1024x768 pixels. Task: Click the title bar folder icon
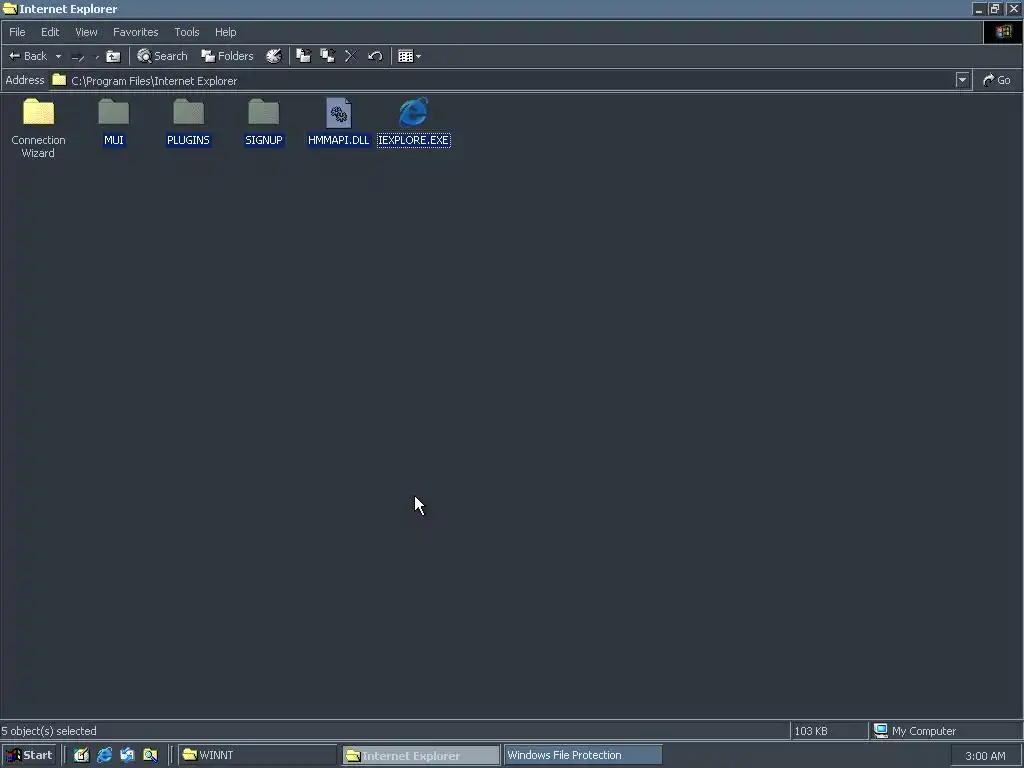(10, 9)
